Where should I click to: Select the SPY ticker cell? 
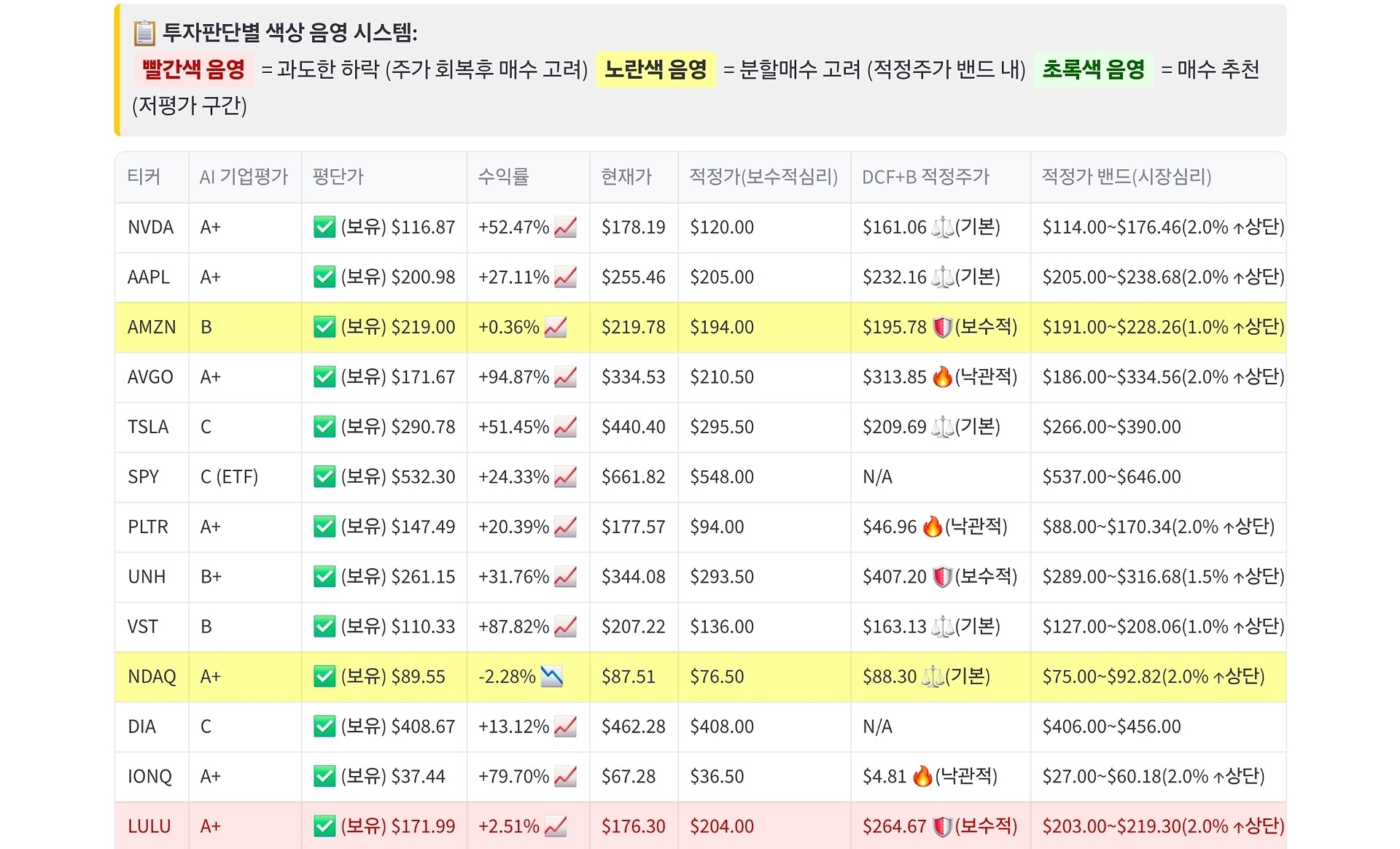click(143, 477)
